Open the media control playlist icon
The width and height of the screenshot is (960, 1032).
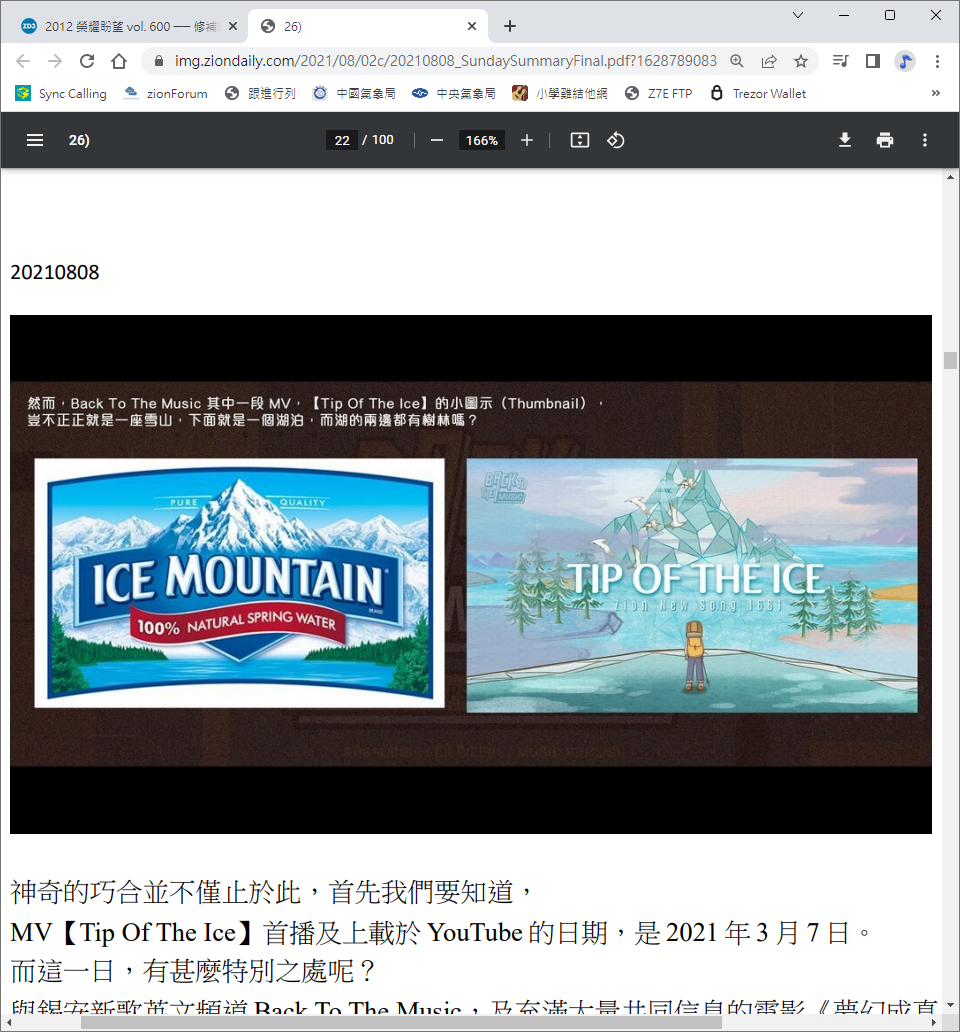tap(840, 61)
